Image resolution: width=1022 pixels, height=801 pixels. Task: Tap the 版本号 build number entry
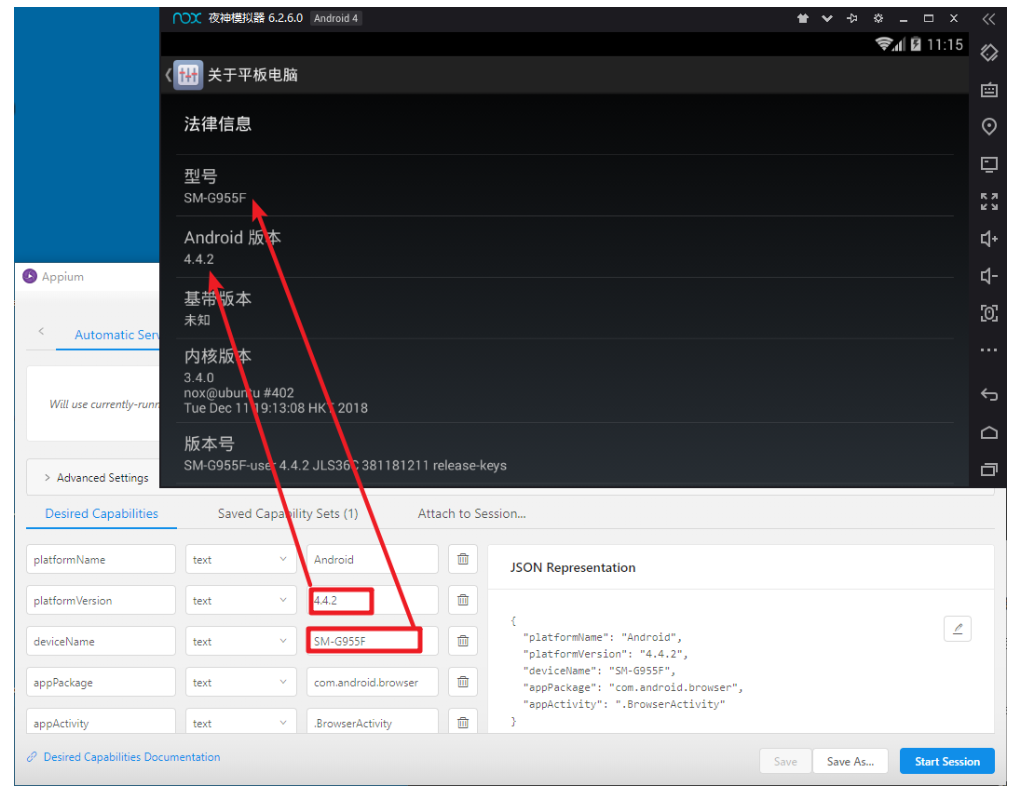pyautogui.click(x=564, y=453)
